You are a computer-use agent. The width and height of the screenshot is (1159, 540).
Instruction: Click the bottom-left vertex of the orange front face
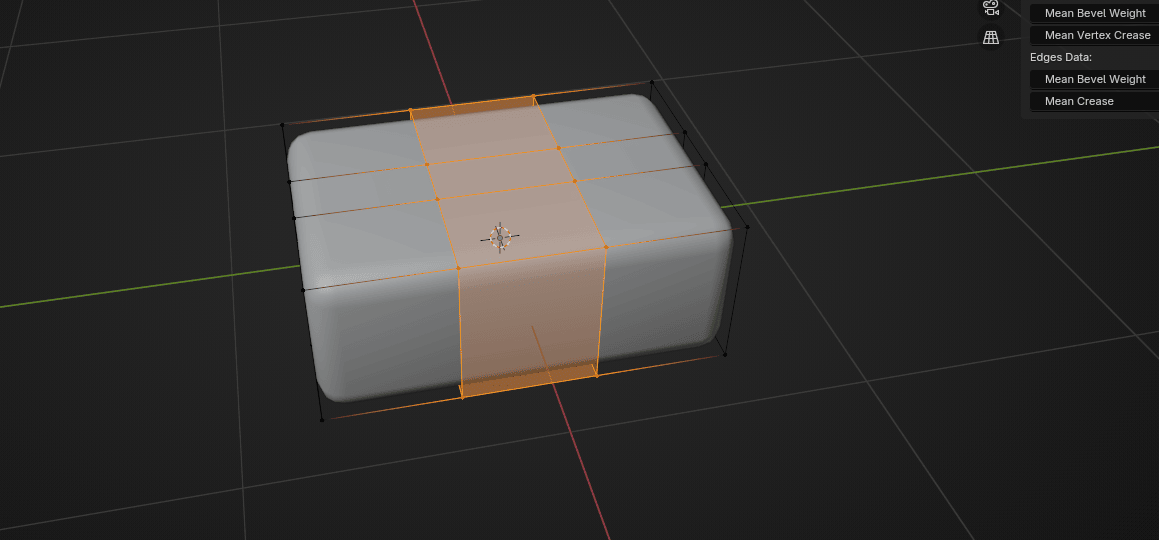[x=462, y=397]
